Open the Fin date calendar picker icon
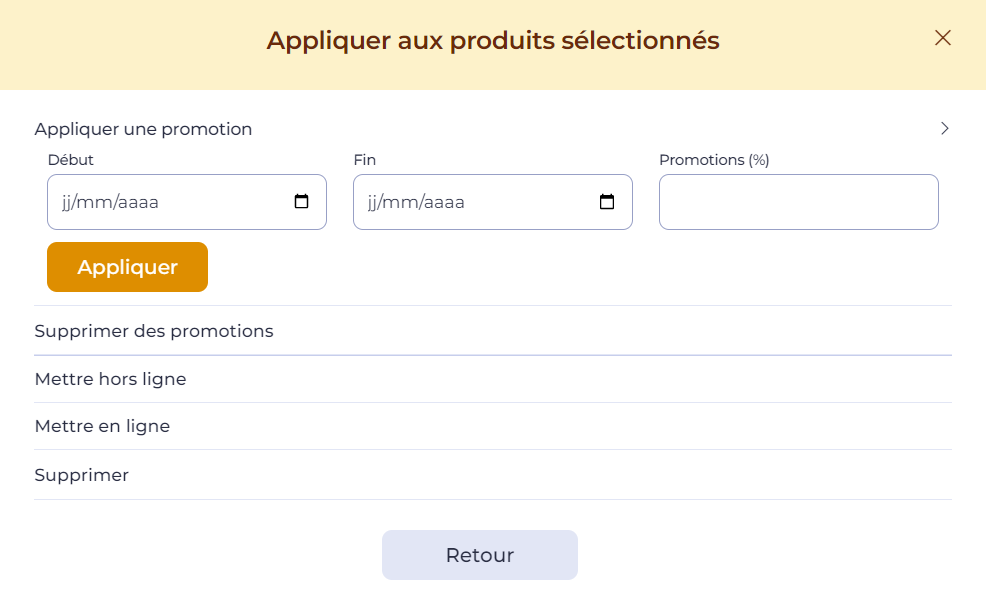Screen dimensions: 986x595 click(607, 201)
